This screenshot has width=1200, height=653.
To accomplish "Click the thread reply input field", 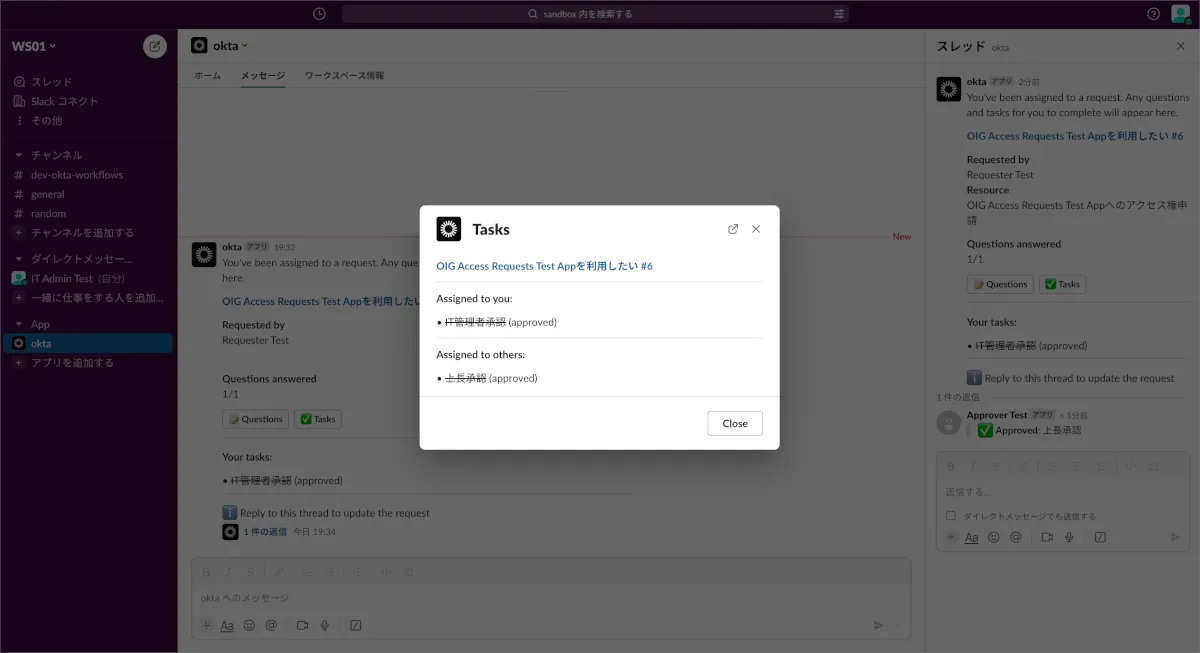I will pos(1060,492).
